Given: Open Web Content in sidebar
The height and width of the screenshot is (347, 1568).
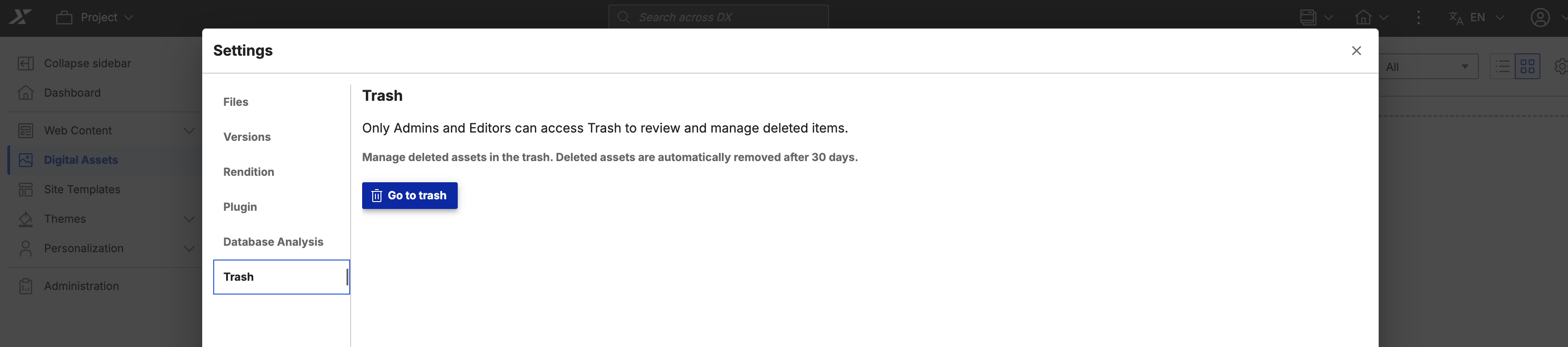Looking at the screenshot, I should [78, 131].
